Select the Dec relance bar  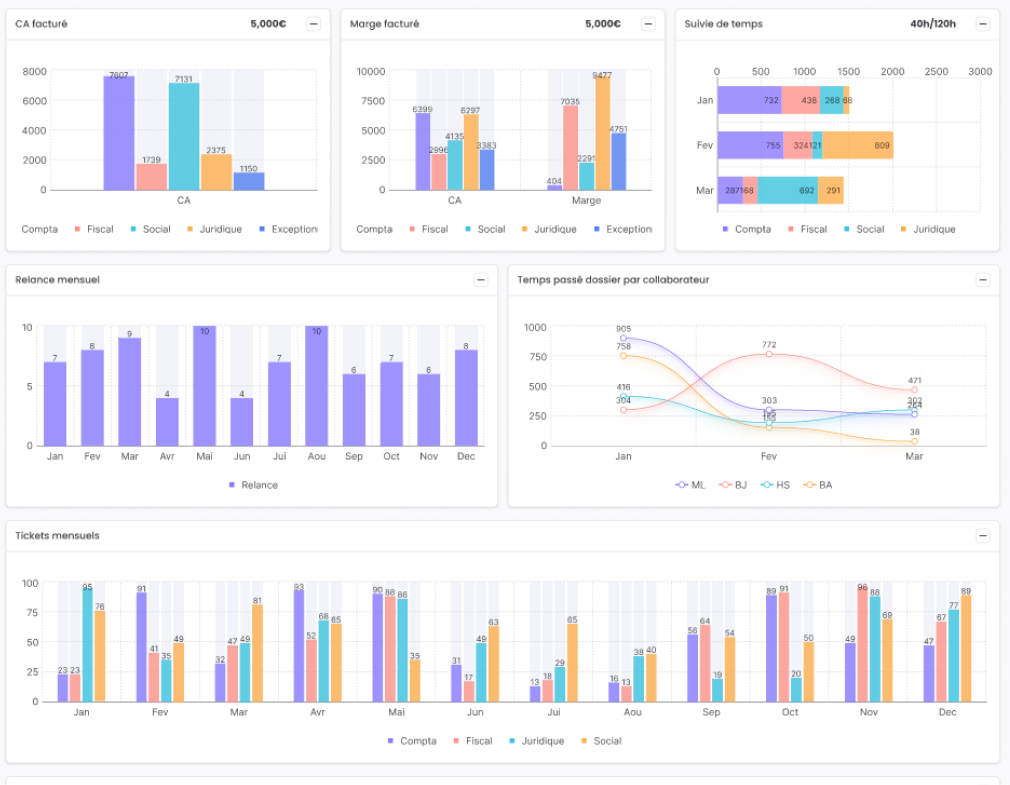(466, 398)
